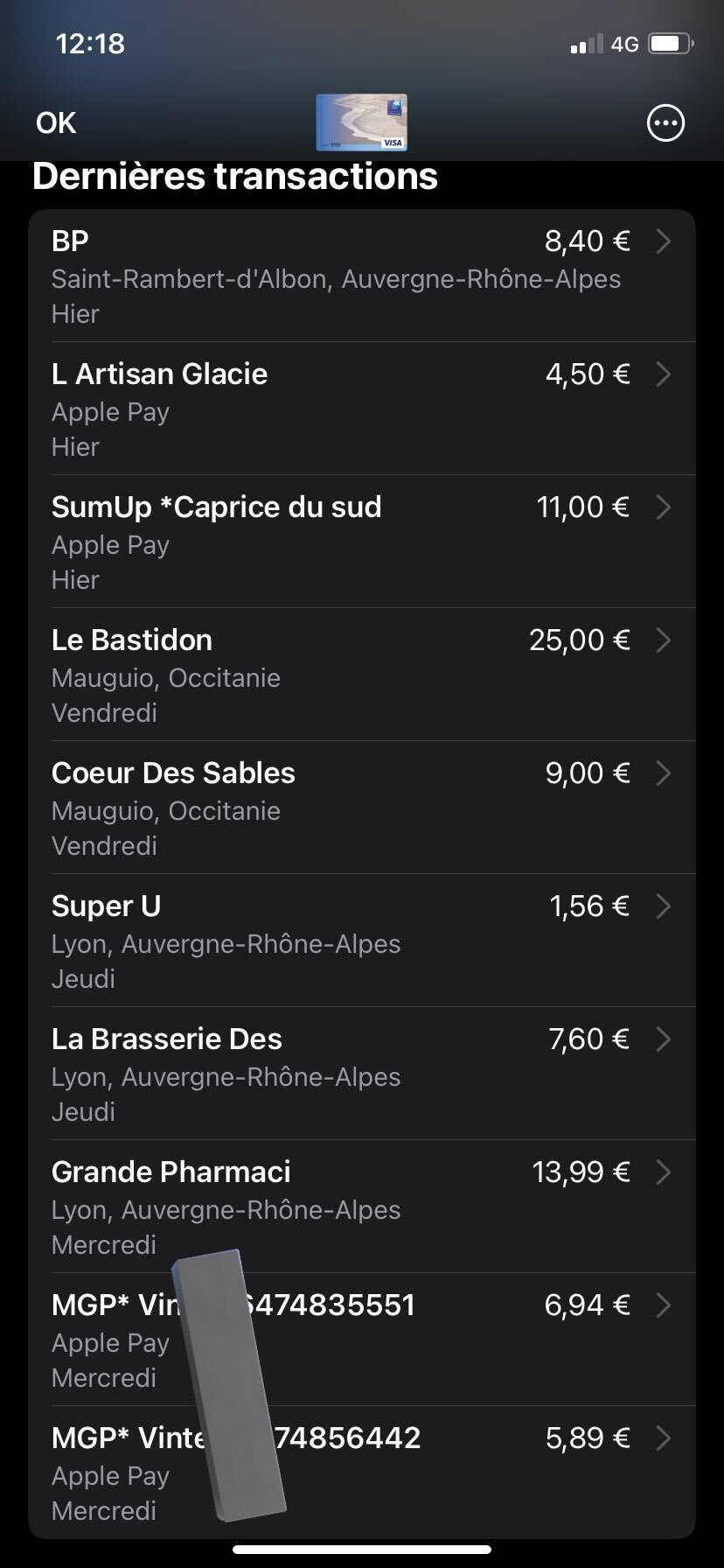Tap chevron beside the 5,89 € transaction
Image resolution: width=724 pixels, height=1568 pixels.
click(664, 1438)
